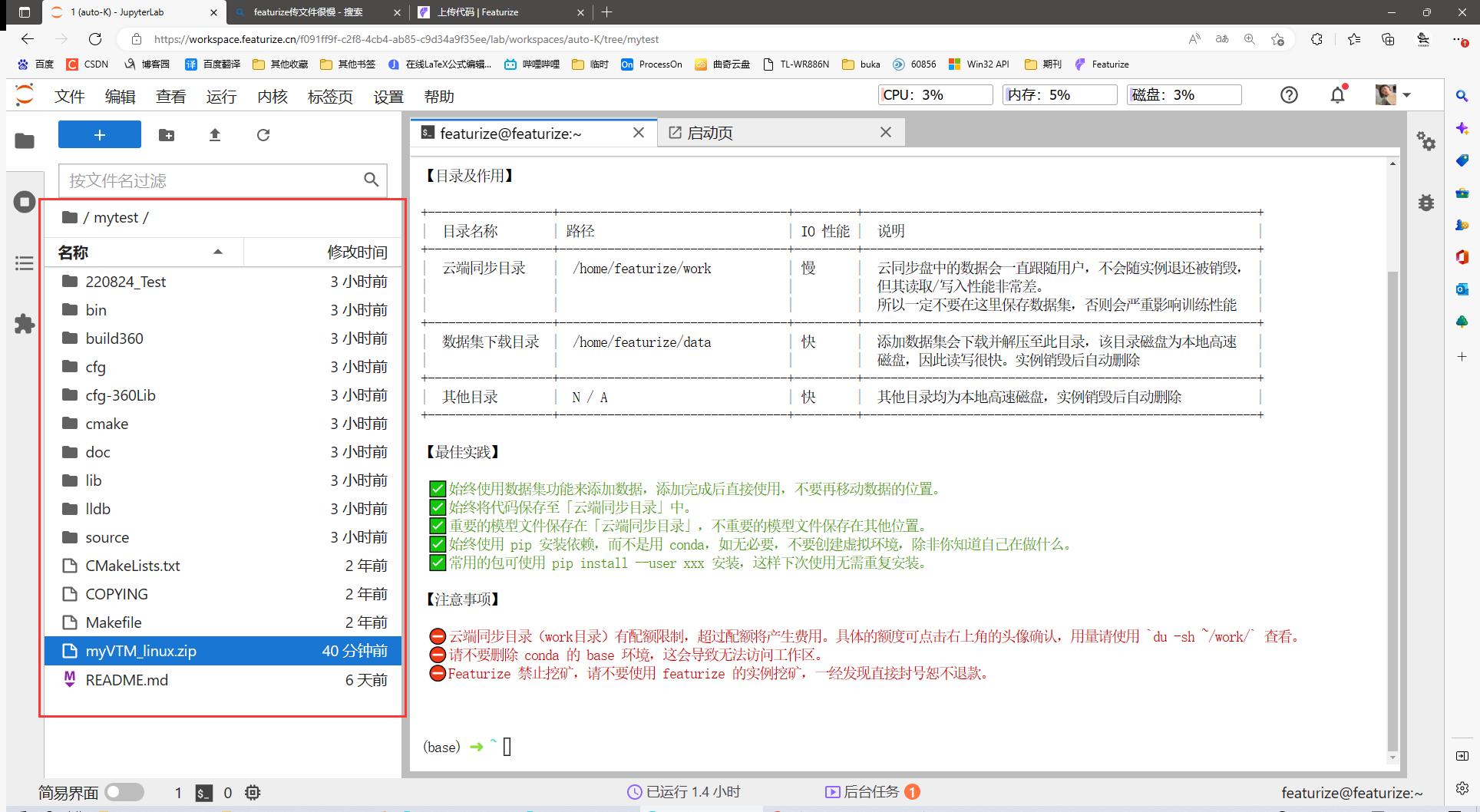
Task: Click the terminal scrollbar
Action: [x=1392, y=510]
